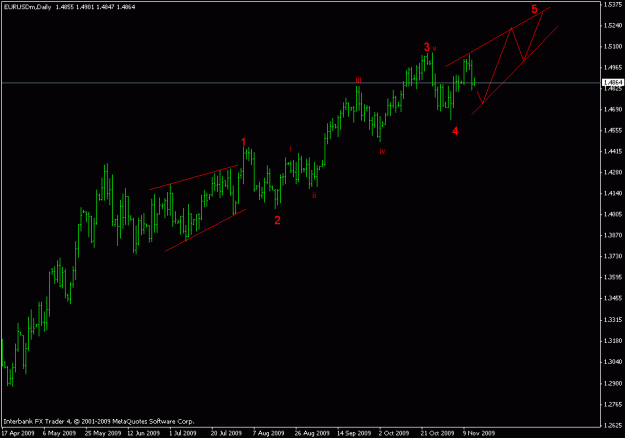Click the 1.5375 price axis label
625x438 pixels.
pos(613,5)
